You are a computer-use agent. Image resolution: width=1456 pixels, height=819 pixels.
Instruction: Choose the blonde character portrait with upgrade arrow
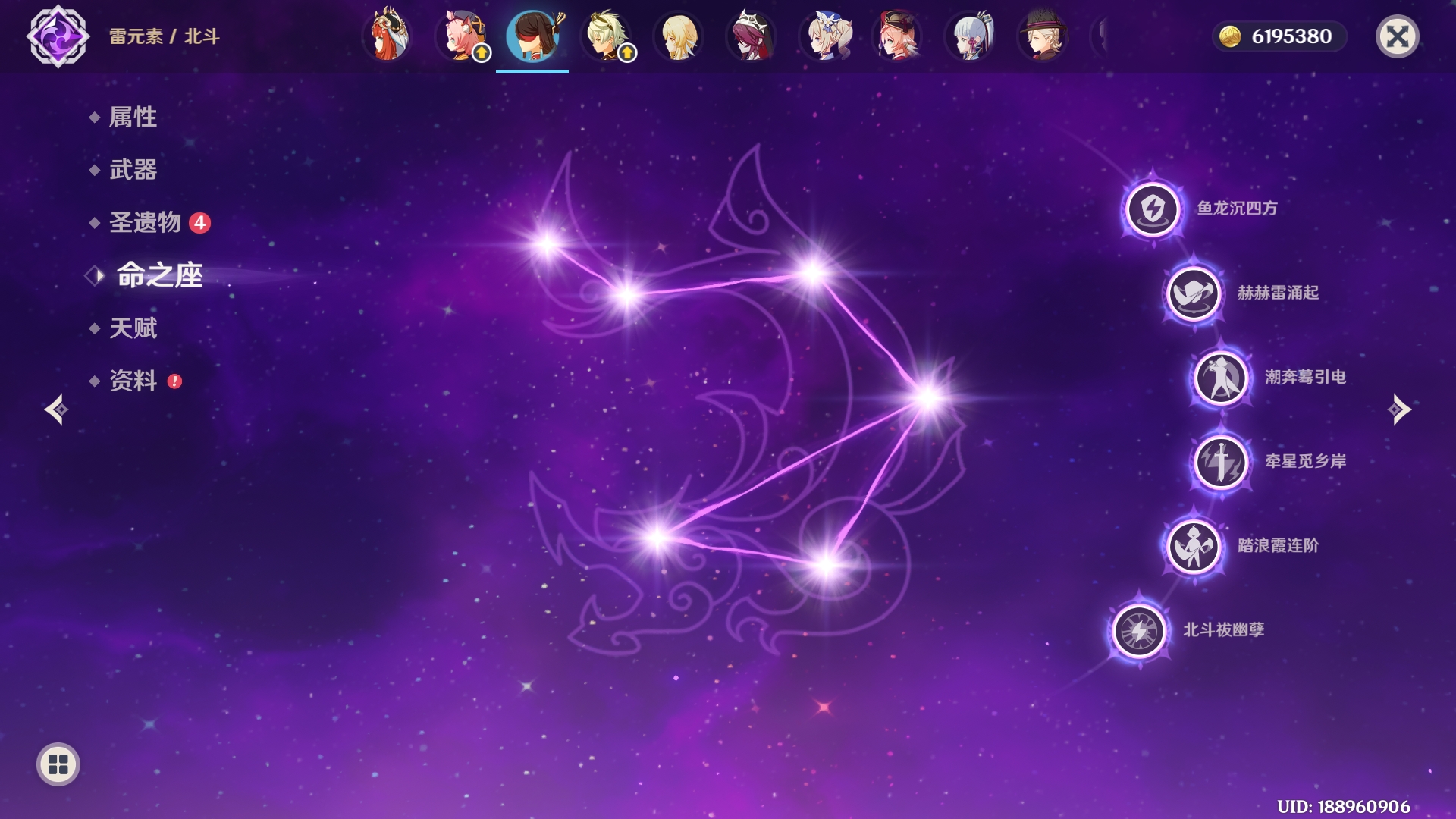606,36
